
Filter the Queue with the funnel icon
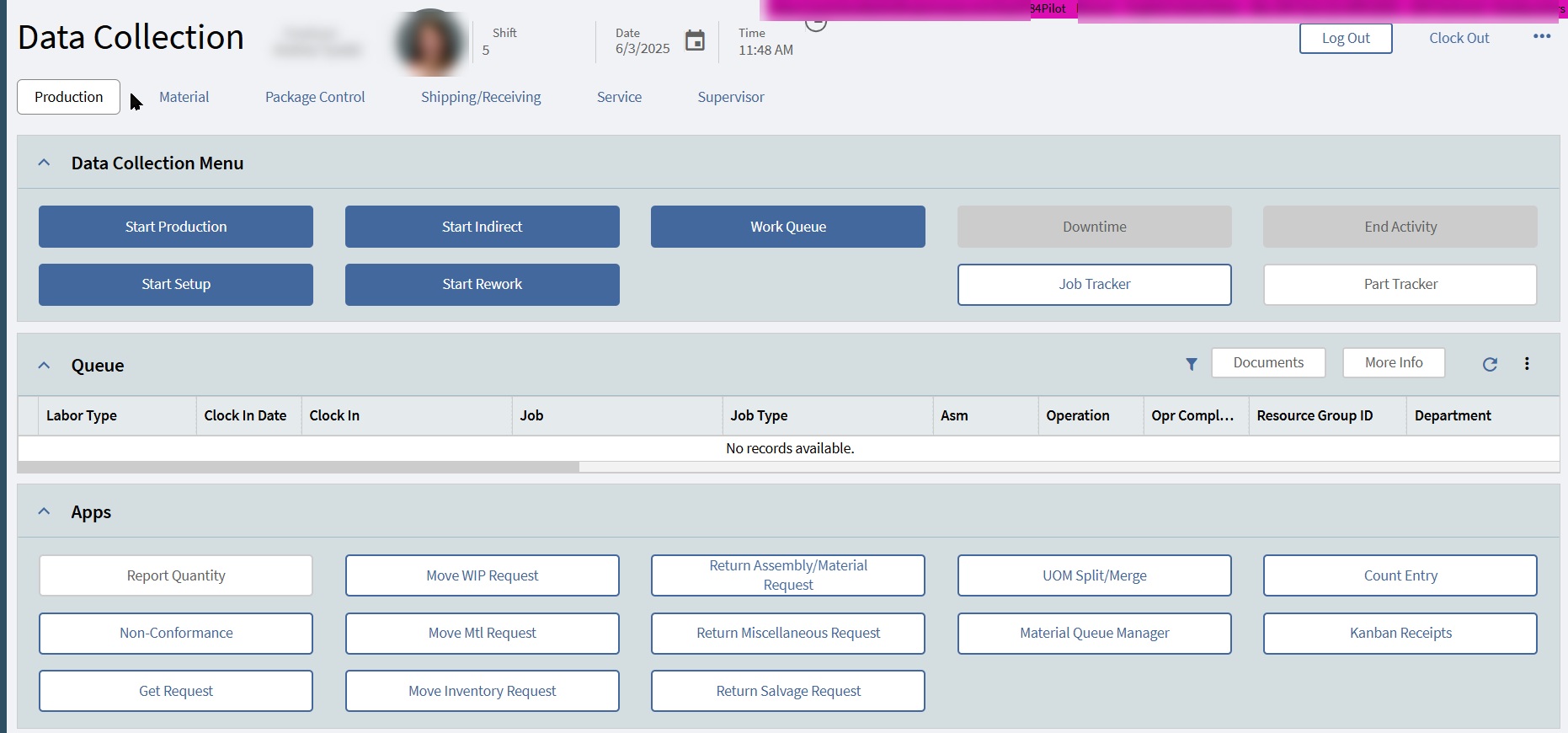click(1192, 364)
